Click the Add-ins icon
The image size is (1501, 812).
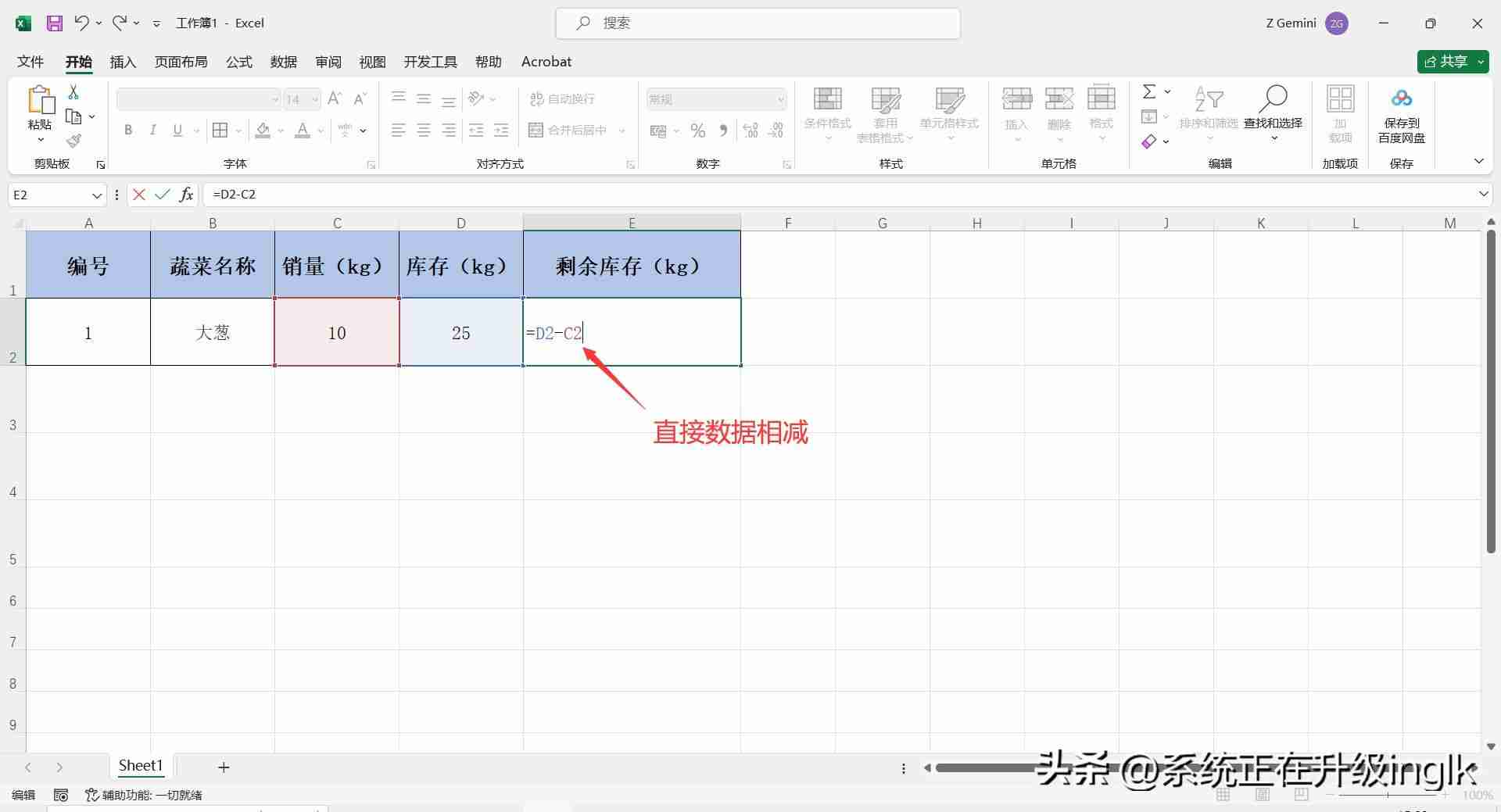[1340, 98]
